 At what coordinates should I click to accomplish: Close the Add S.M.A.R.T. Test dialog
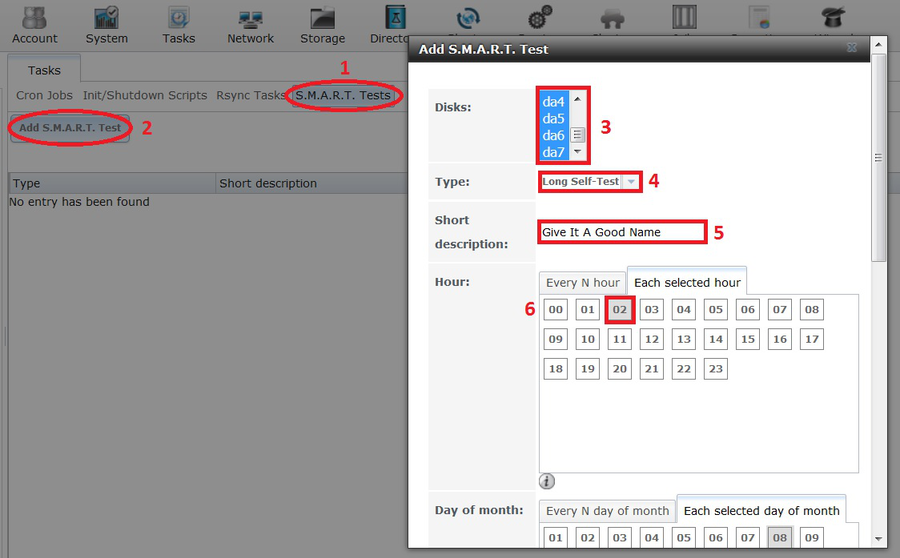(x=852, y=48)
